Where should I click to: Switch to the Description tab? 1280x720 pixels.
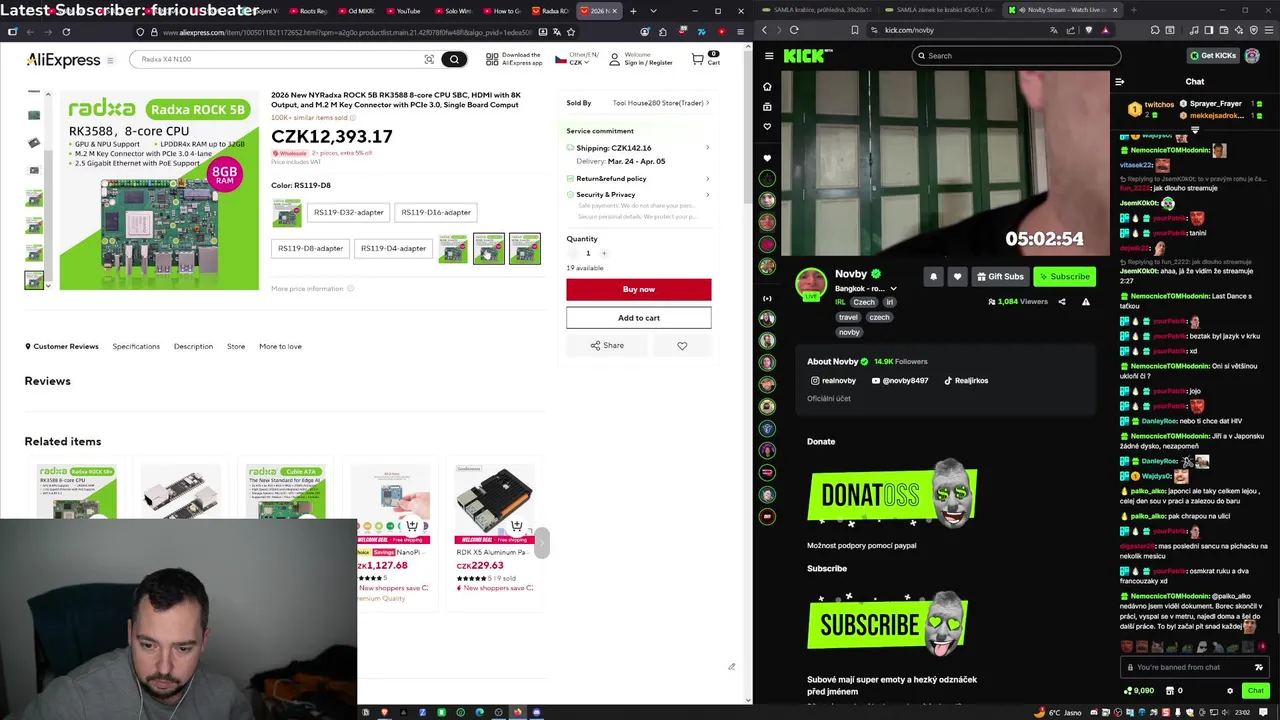193,346
